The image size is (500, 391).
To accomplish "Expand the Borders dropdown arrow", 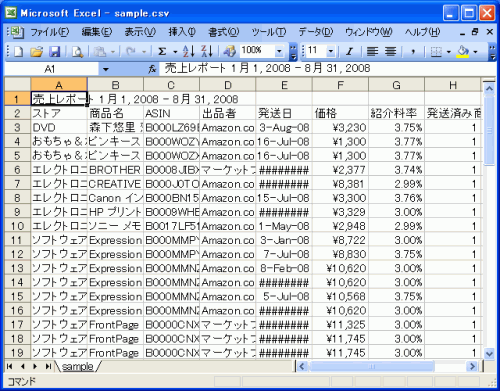I will 449,52.
